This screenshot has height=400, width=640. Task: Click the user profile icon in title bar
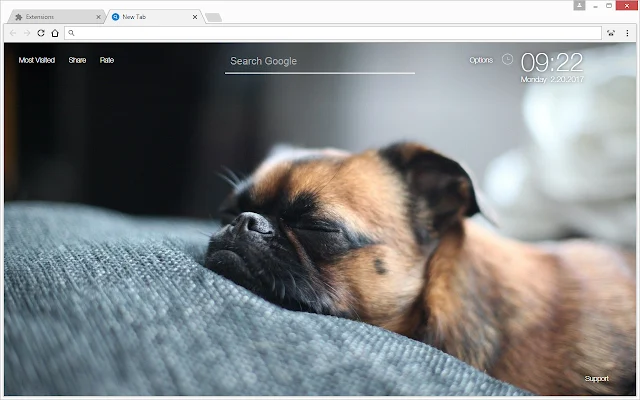579,5
